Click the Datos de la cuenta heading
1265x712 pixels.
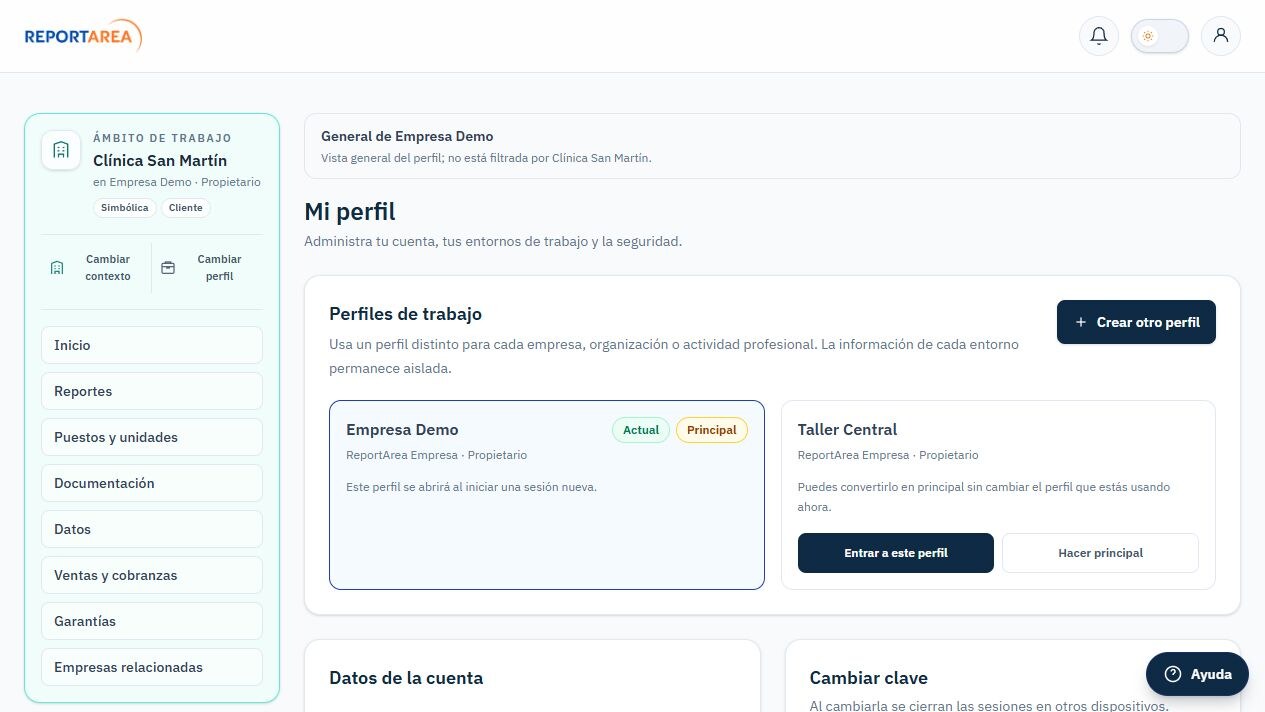[406, 678]
